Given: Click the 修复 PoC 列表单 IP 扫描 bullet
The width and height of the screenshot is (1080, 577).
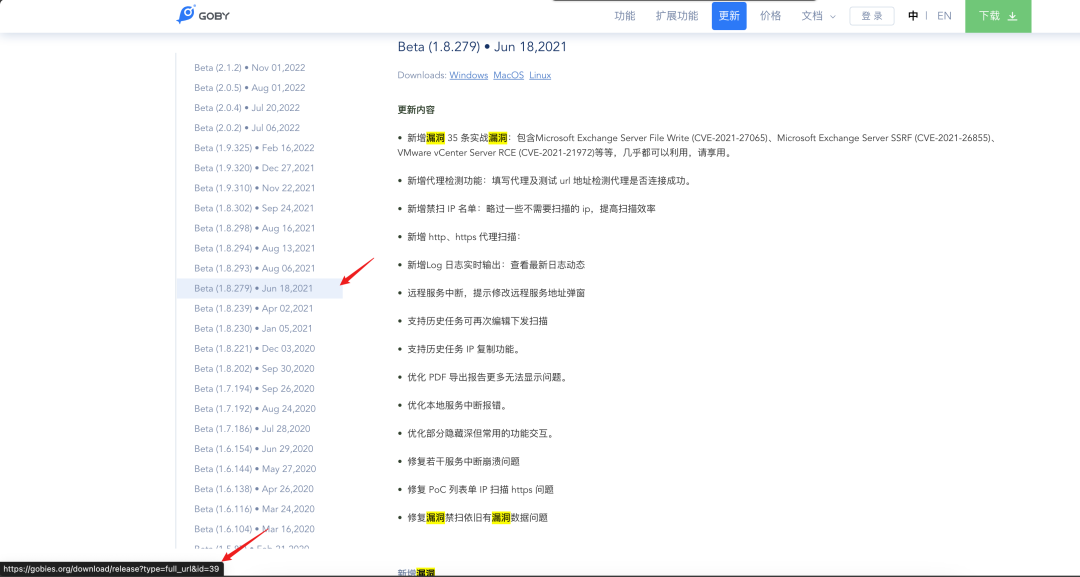Looking at the screenshot, I should (480, 490).
